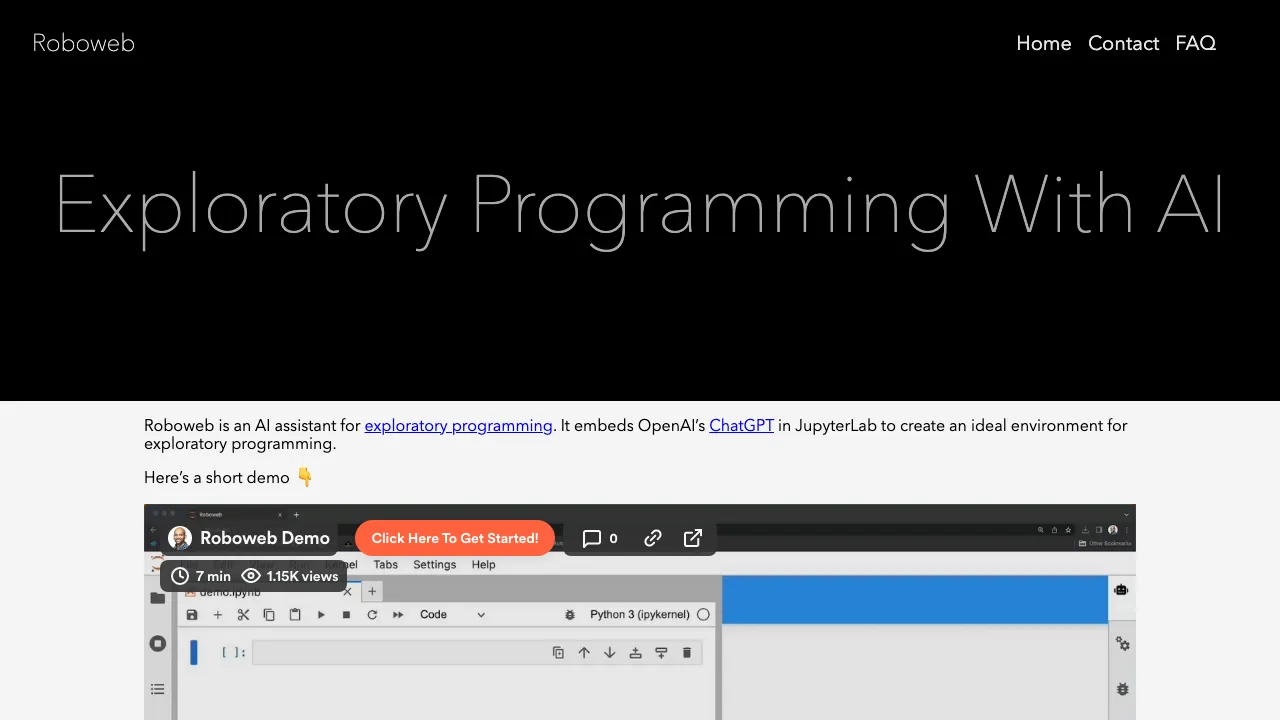Click the restart kernel circular arrow icon
1280x720 pixels.
click(x=372, y=615)
